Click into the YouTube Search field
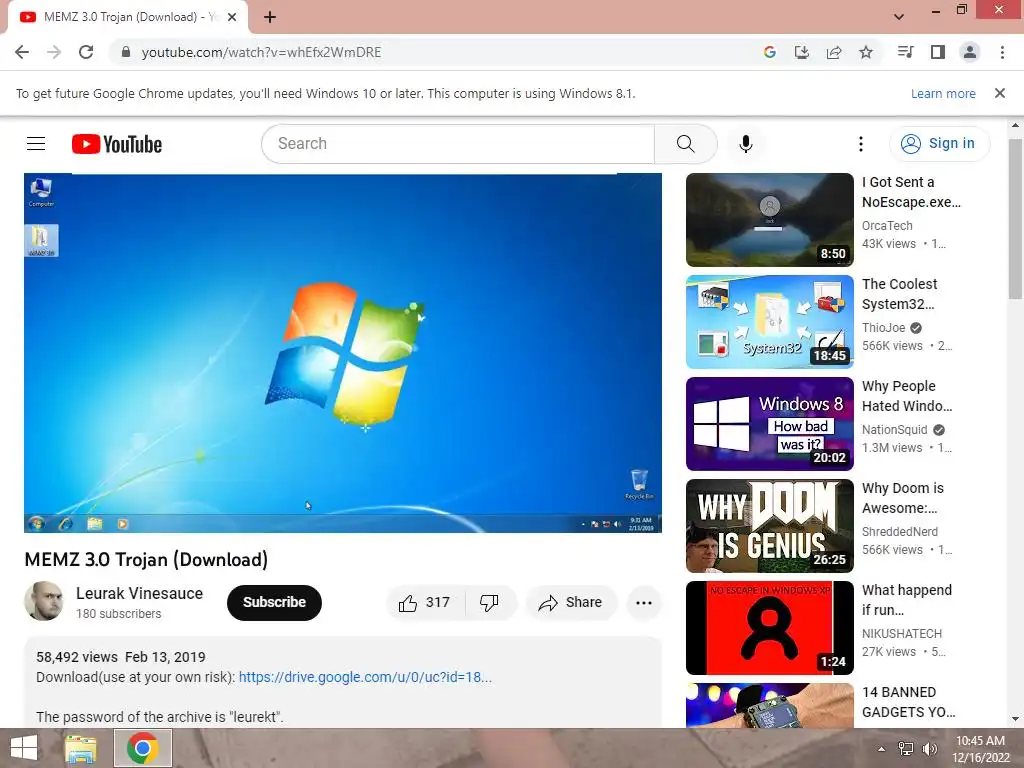 pyautogui.click(x=458, y=144)
